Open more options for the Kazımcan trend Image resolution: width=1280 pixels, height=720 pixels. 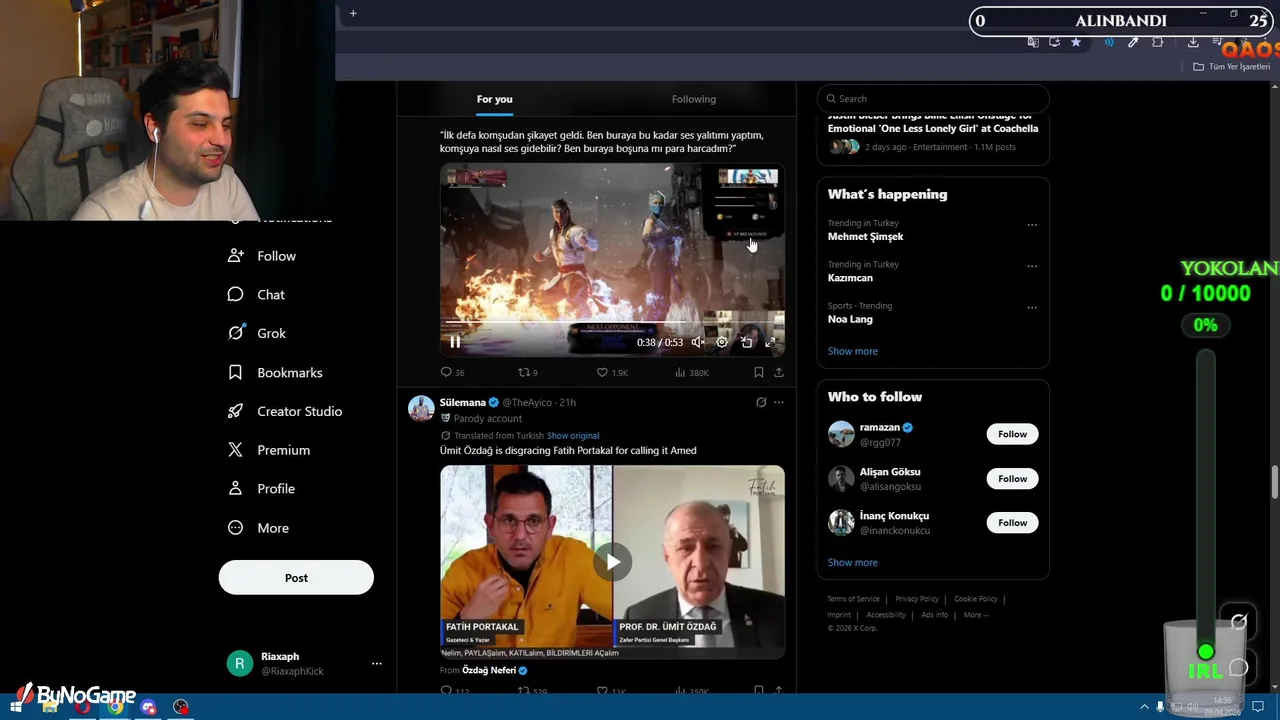click(1032, 266)
